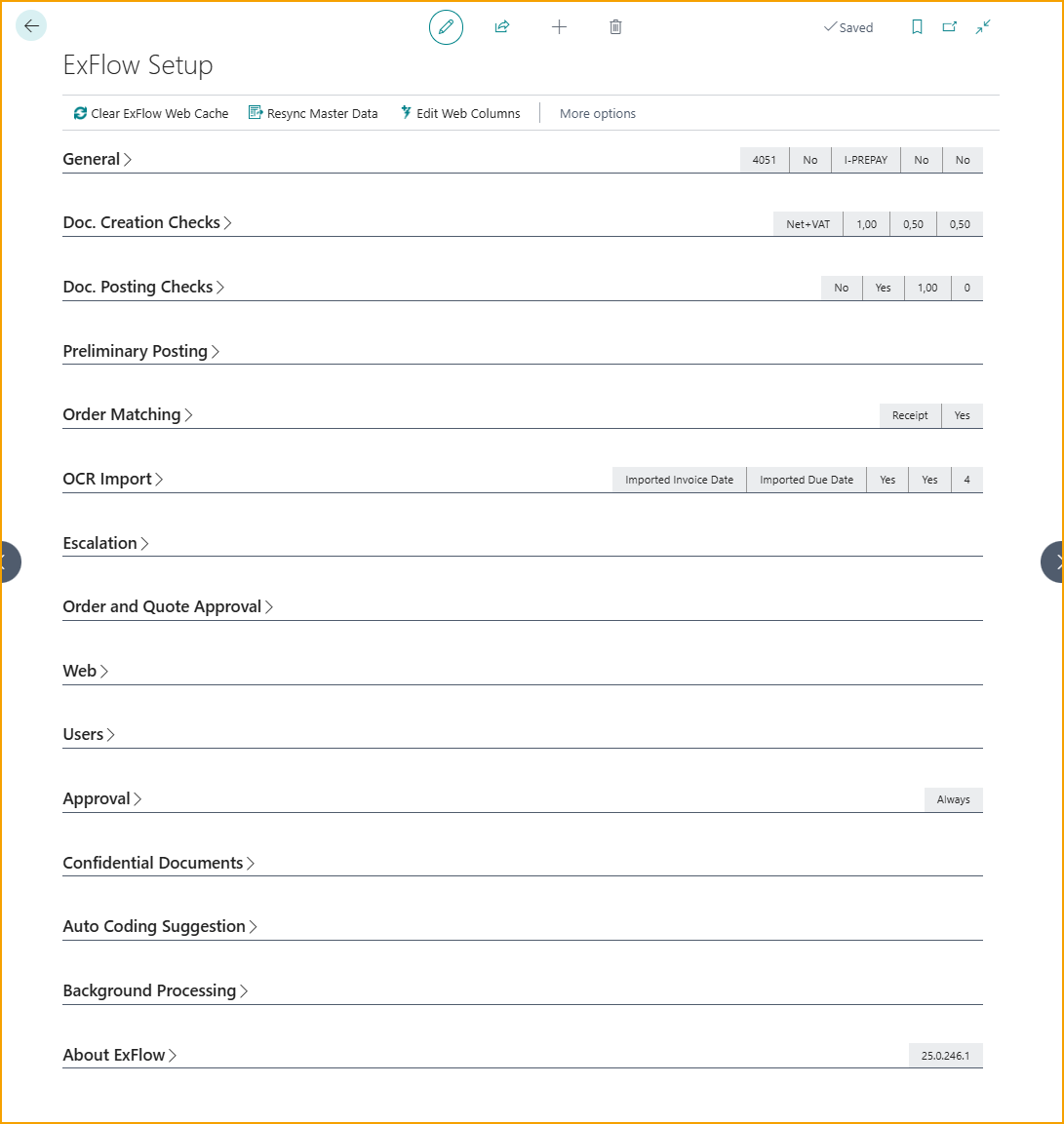Click the plus icon to create new
The image size is (1064, 1124).
(559, 27)
